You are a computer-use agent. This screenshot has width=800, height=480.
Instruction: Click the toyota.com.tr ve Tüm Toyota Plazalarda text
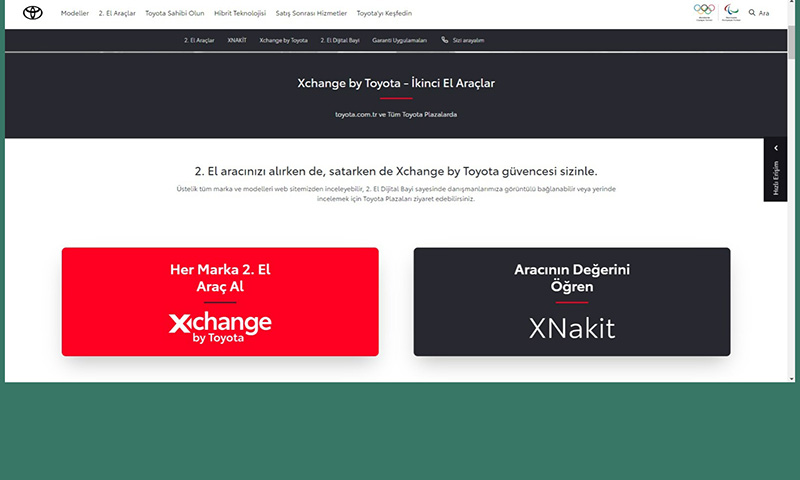pyautogui.click(x=396, y=114)
